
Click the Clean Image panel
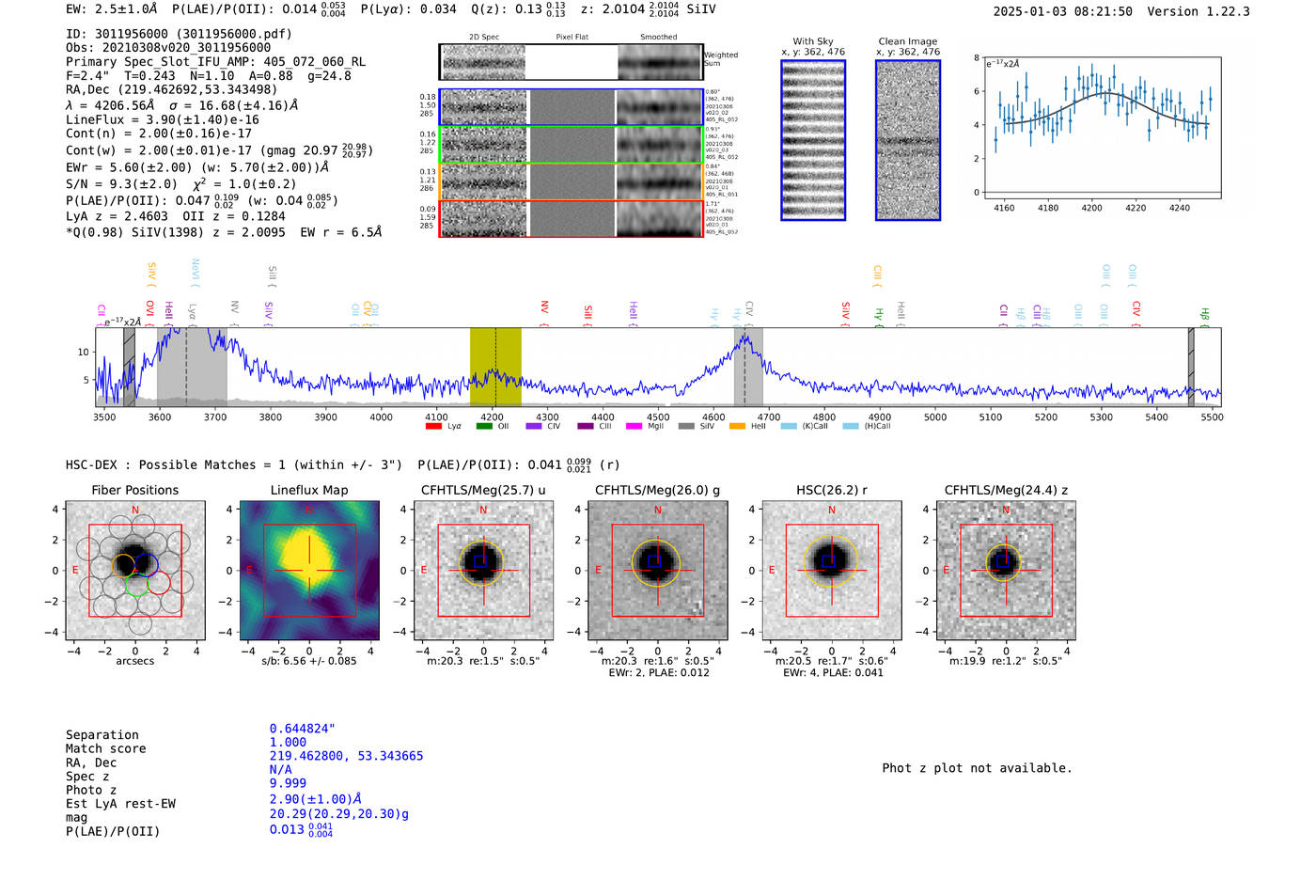click(x=908, y=140)
